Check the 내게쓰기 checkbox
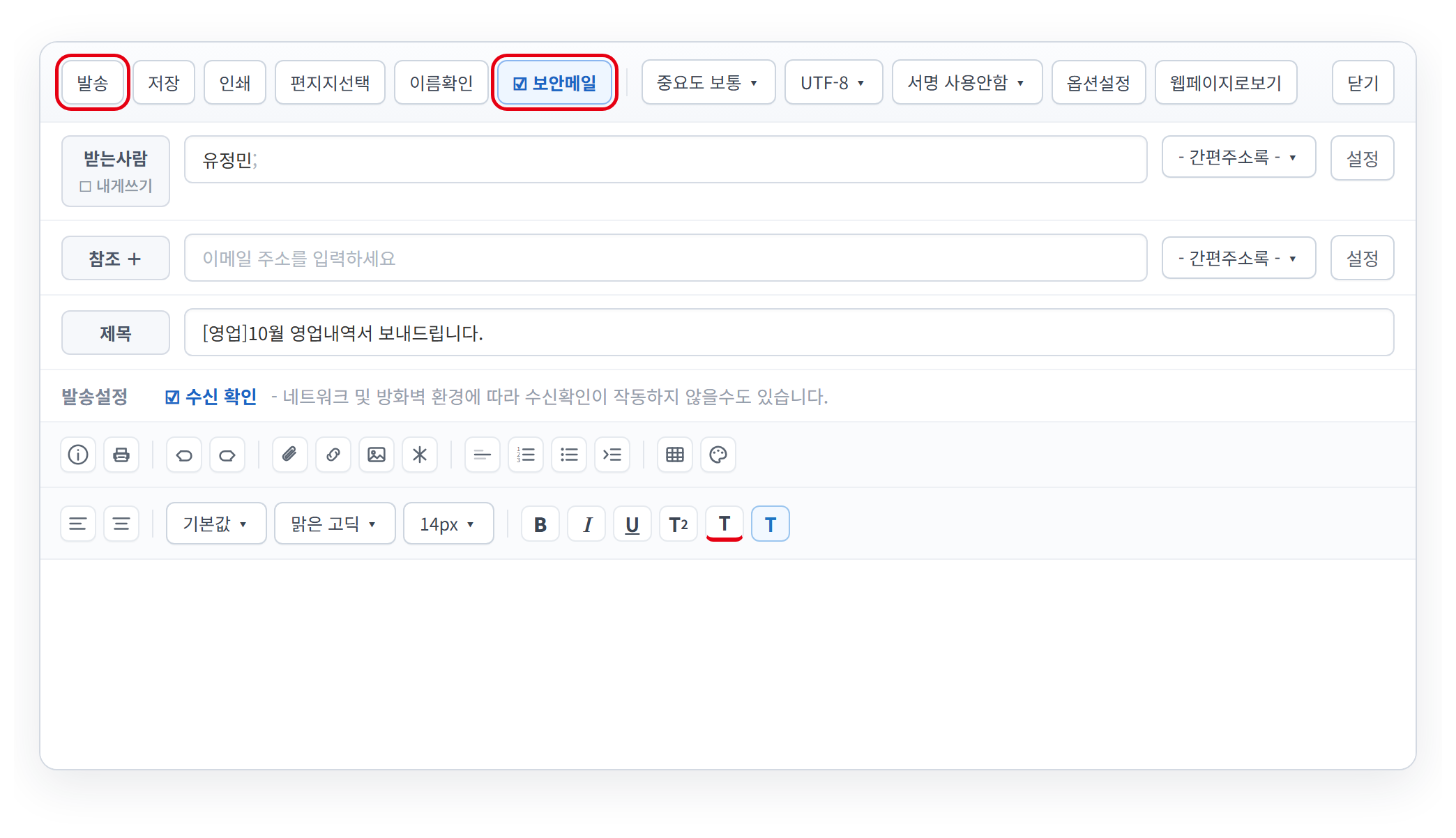1456x838 pixels. (86, 186)
